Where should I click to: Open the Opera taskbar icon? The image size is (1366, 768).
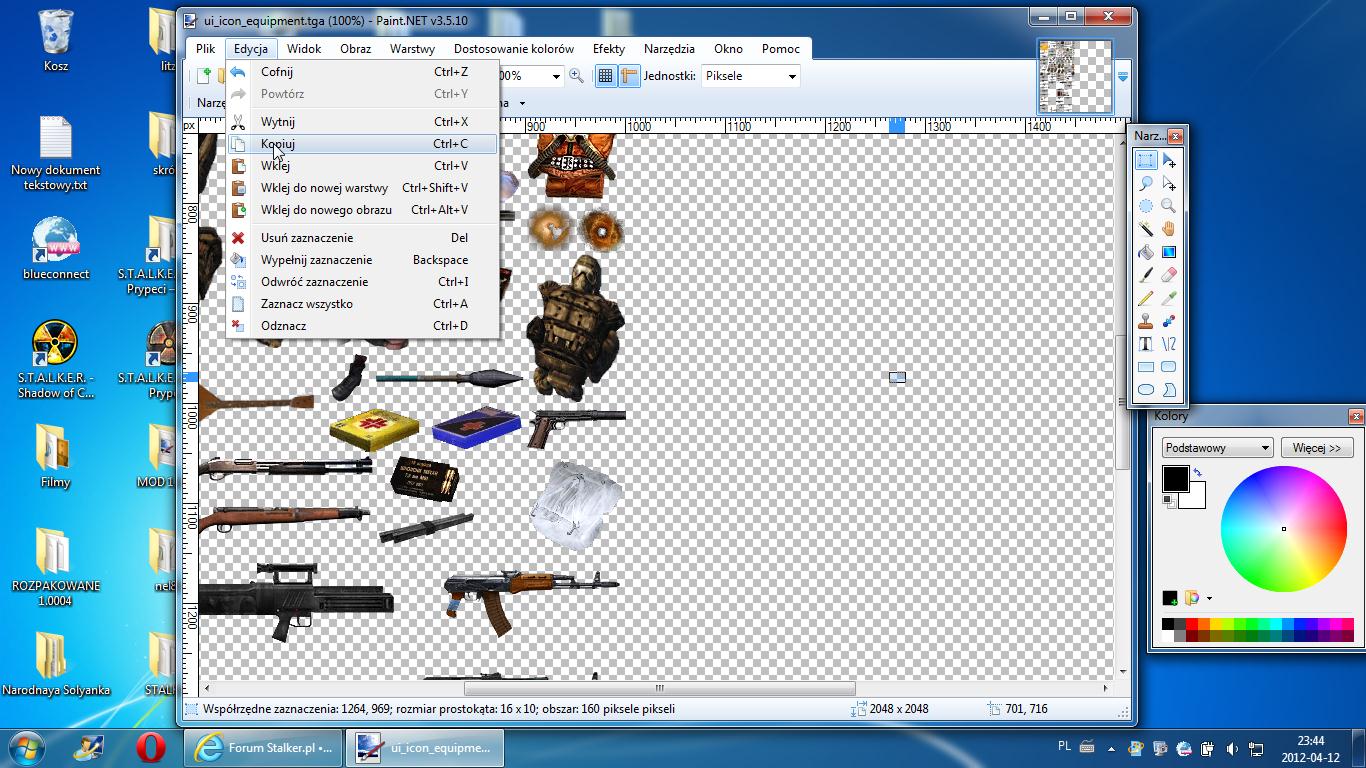point(151,747)
